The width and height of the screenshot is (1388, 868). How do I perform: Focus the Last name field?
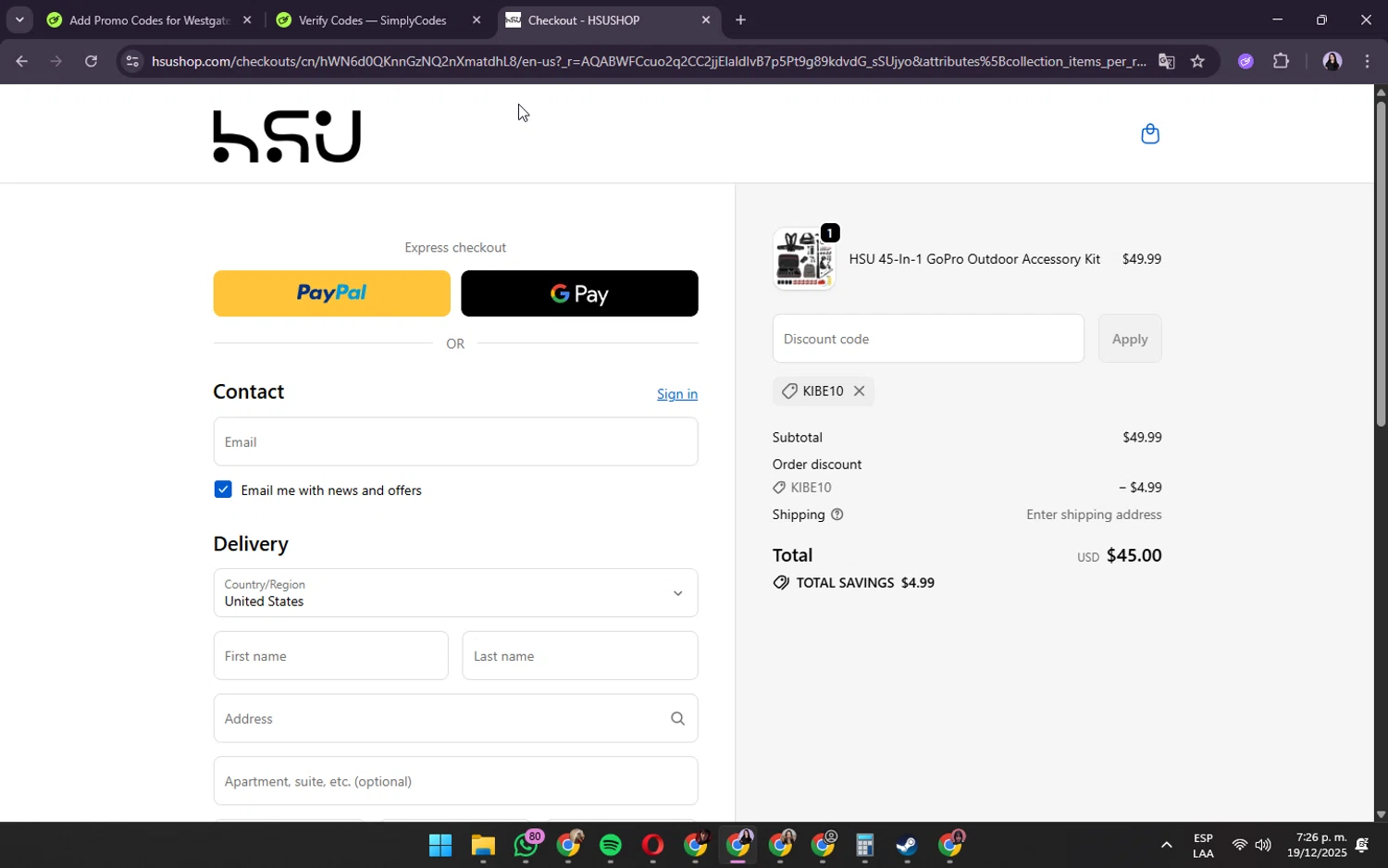[x=579, y=656]
